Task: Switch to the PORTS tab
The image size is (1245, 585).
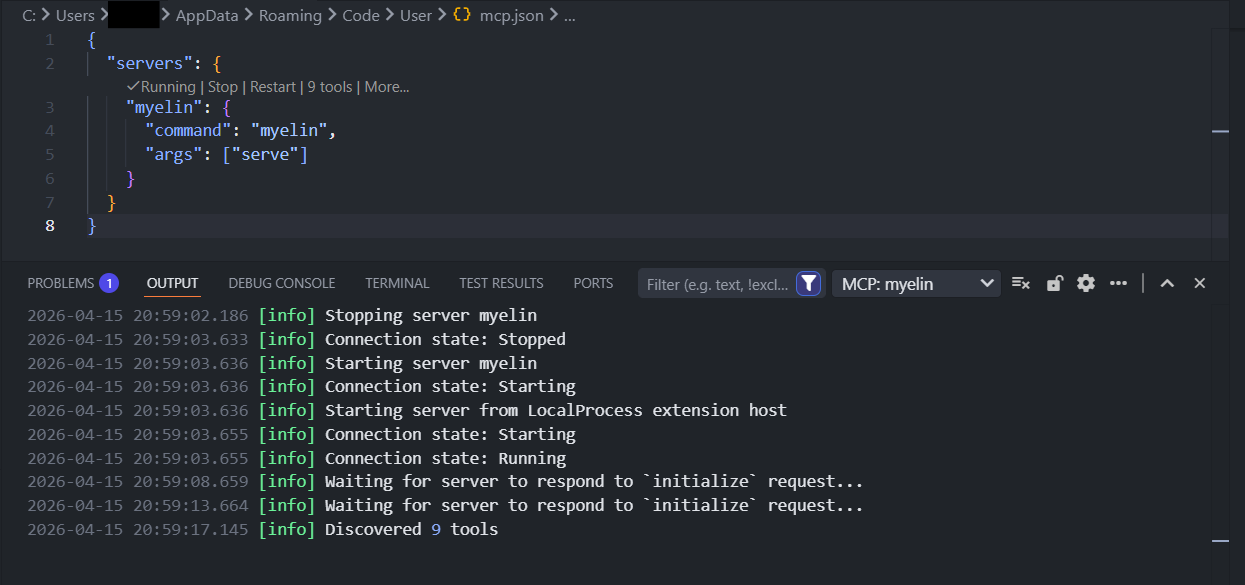Action: point(593,283)
